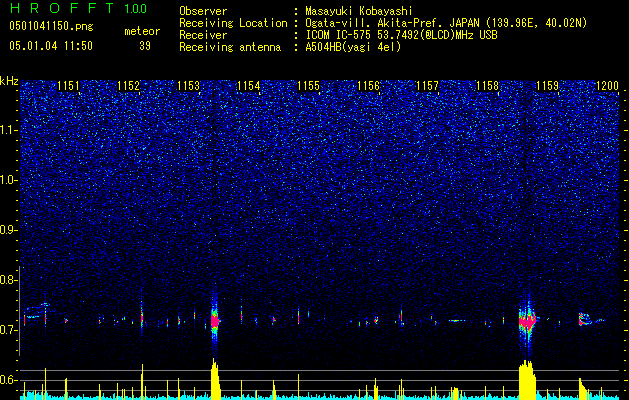The width and height of the screenshot is (629, 400).
Task: Click the tall yellow level peak below the 1153 echo
Action: pos(216,379)
